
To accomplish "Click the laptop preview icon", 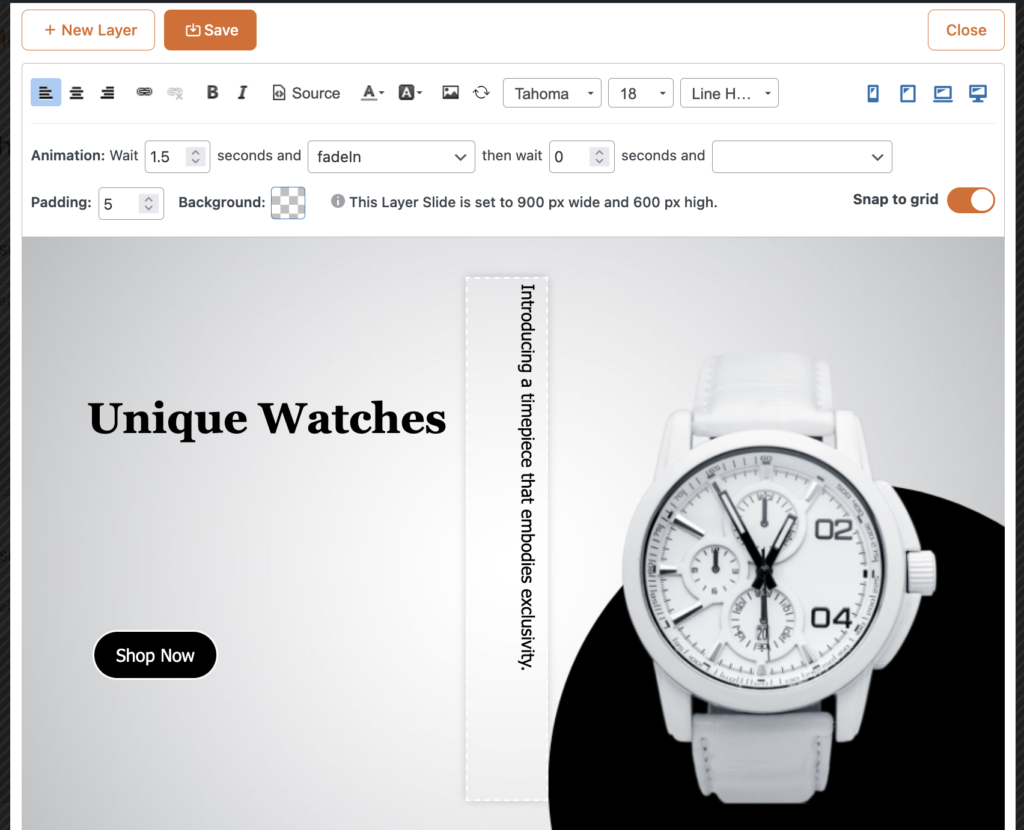I will point(942,92).
